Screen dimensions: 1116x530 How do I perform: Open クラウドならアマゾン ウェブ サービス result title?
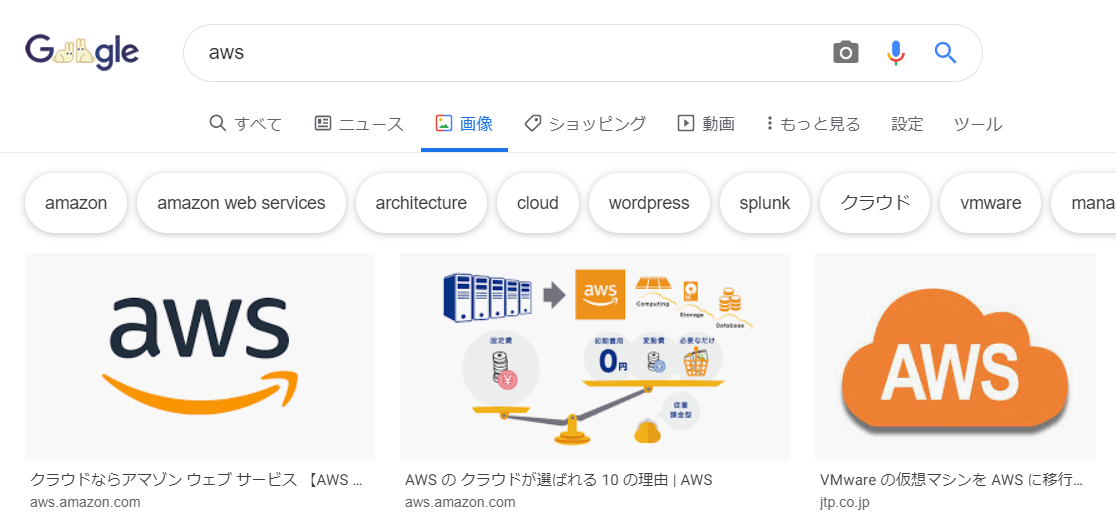[x=197, y=480]
